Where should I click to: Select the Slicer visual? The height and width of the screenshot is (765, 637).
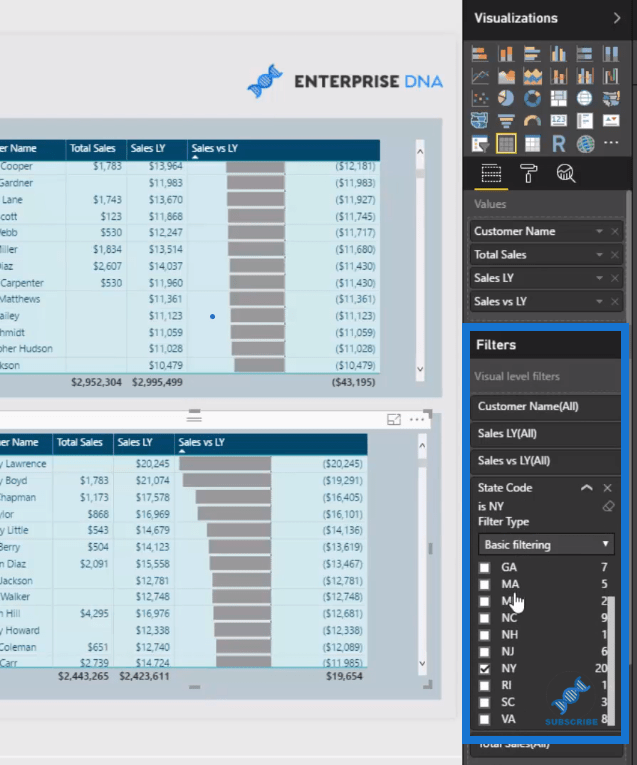[x=480, y=144]
